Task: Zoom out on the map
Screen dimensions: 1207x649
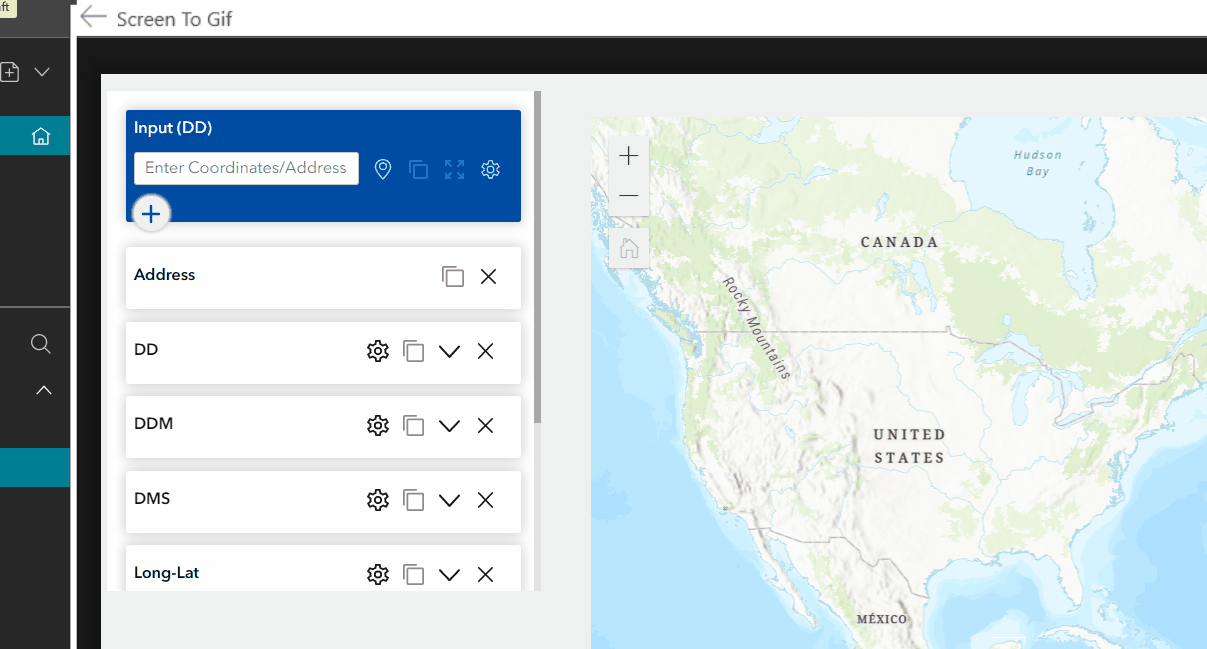Action: coord(629,196)
